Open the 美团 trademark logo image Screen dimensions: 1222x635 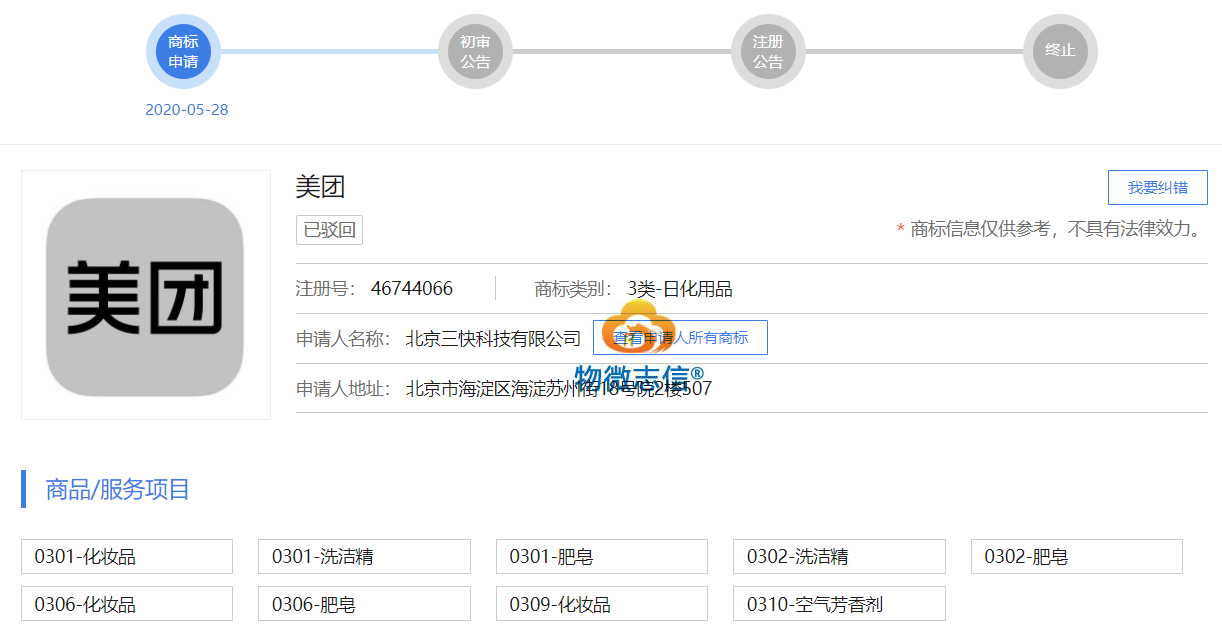coord(146,295)
